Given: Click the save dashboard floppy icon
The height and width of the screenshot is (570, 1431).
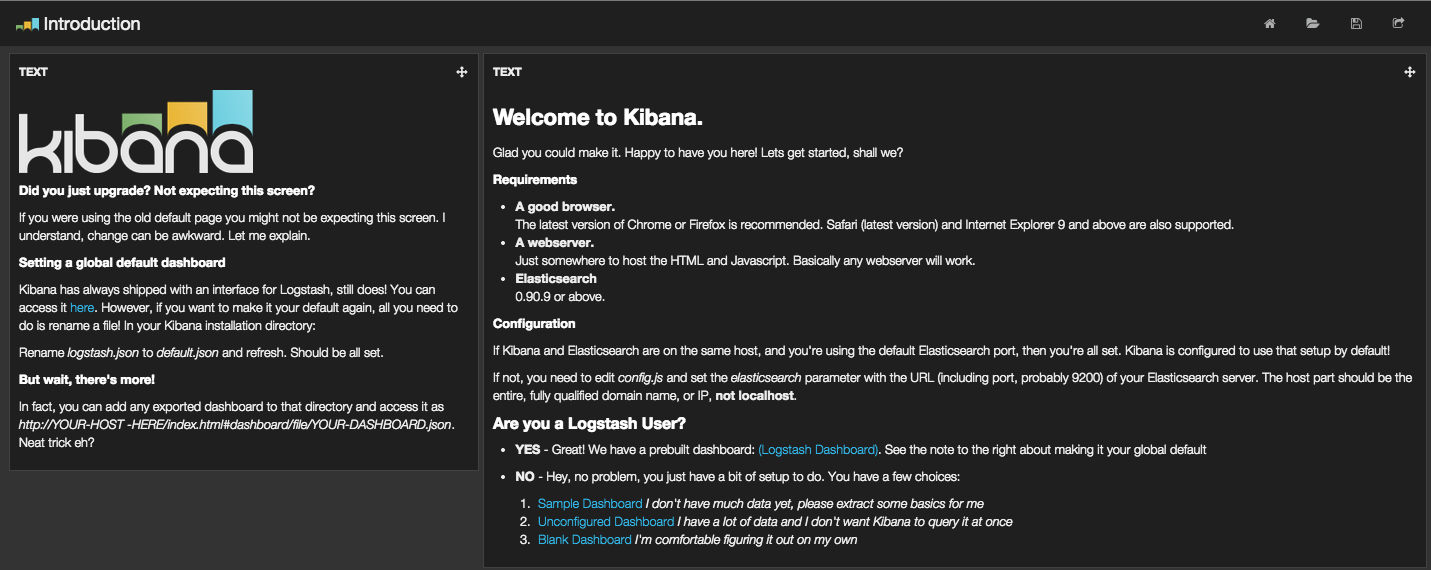Looking at the screenshot, I should (1356, 24).
